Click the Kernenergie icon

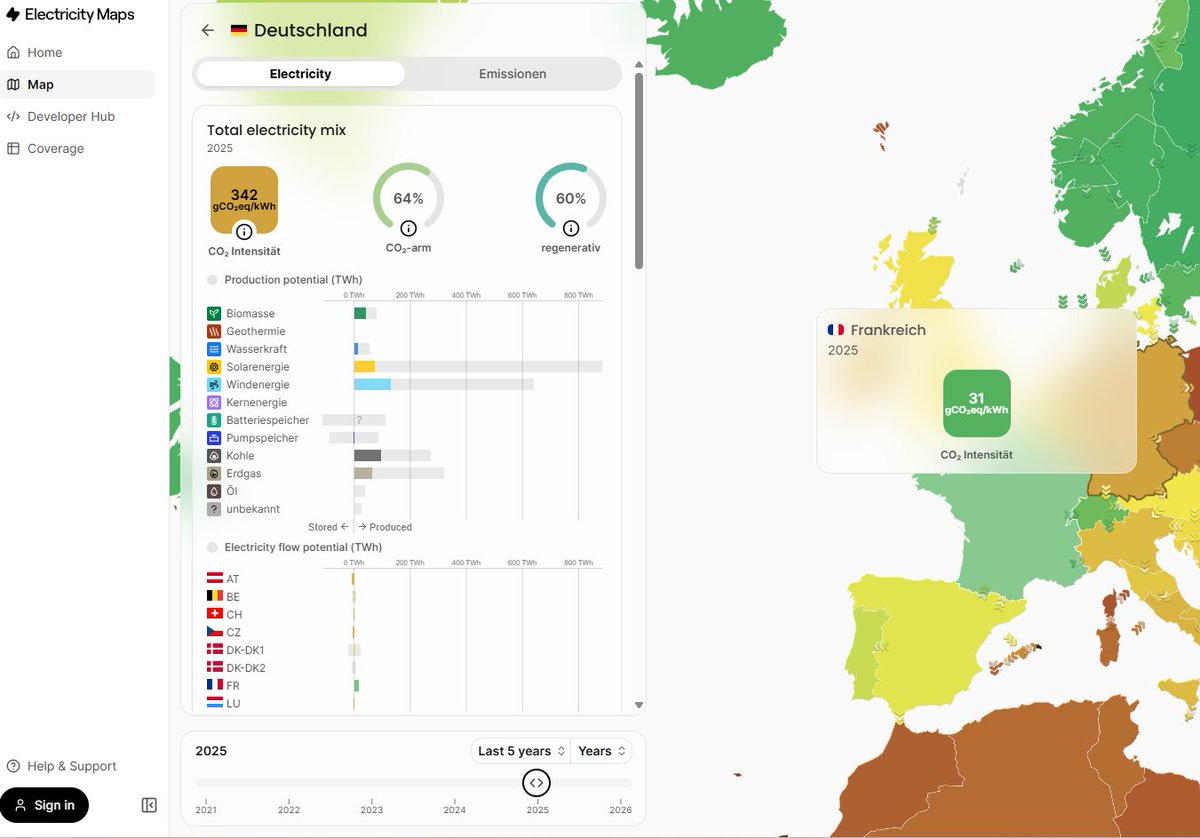[214, 402]
